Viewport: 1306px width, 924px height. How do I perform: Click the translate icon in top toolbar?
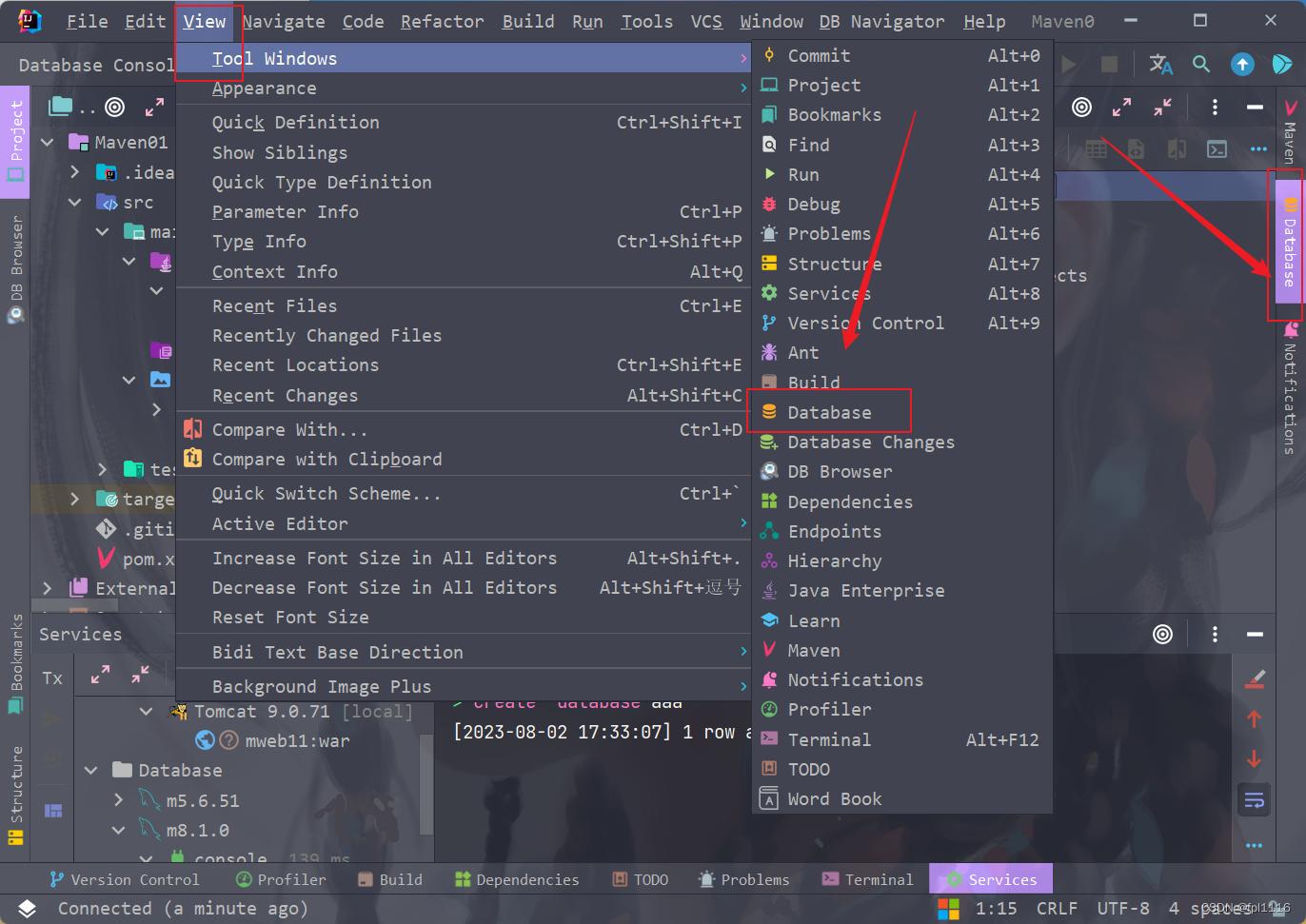1161,64
